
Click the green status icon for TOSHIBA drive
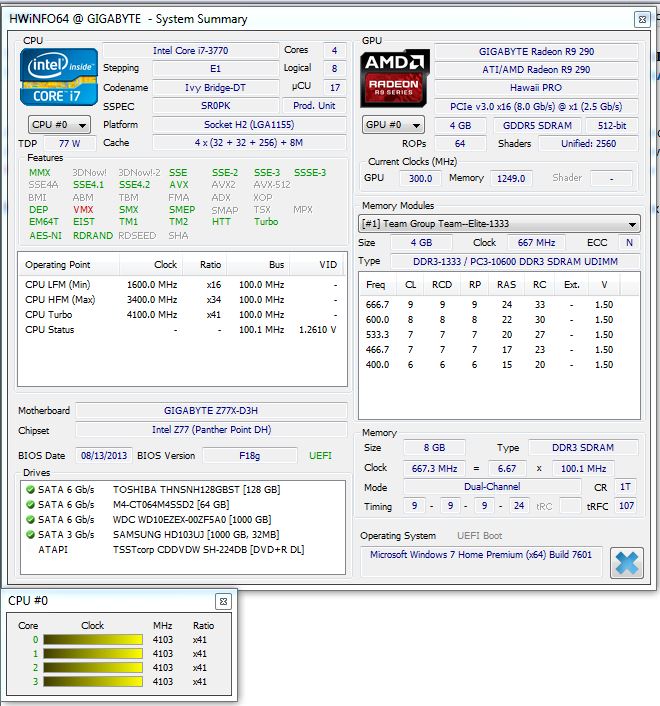click(31, 489)
